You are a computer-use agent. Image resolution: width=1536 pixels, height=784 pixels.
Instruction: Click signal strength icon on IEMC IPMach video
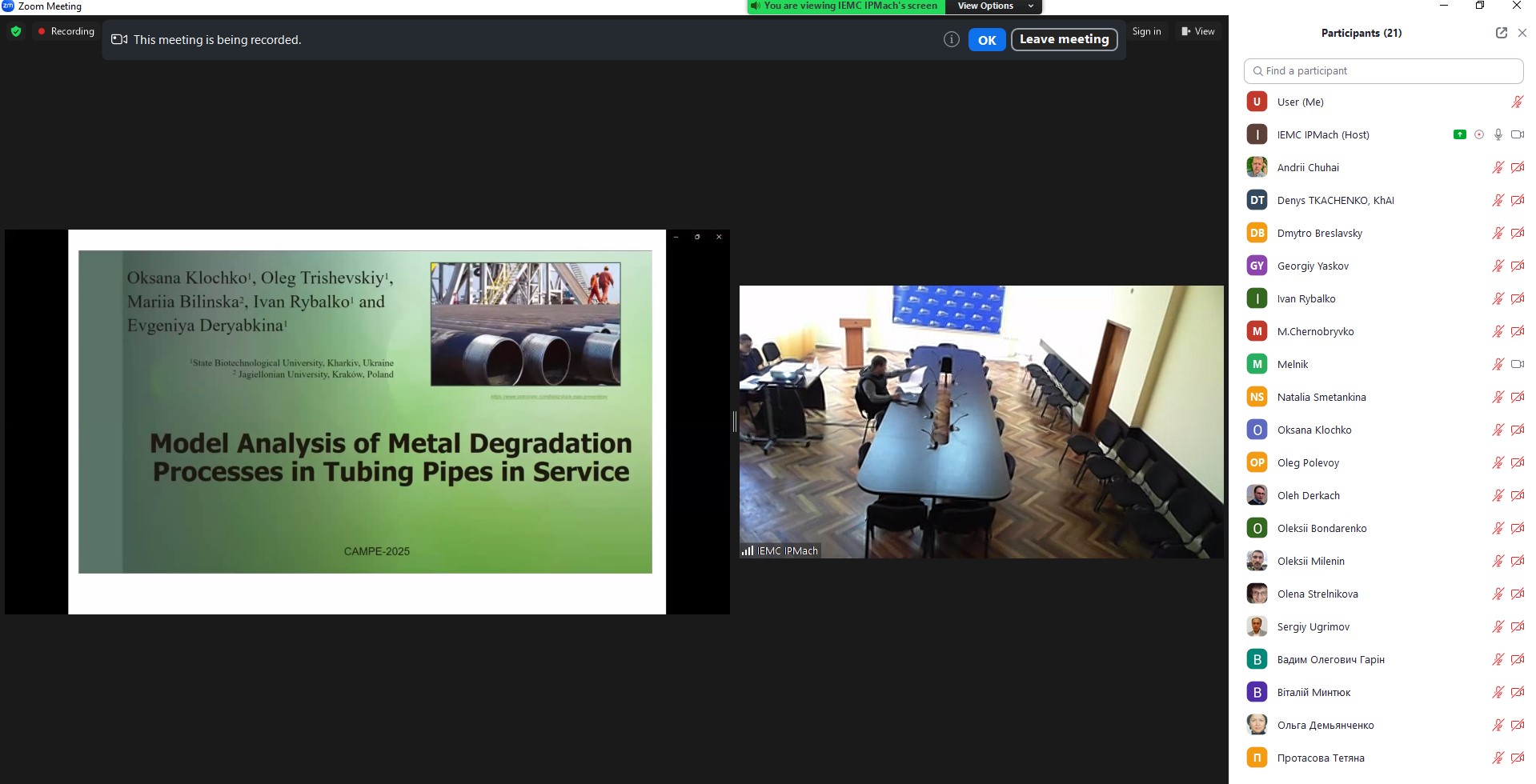click(748, 550)
